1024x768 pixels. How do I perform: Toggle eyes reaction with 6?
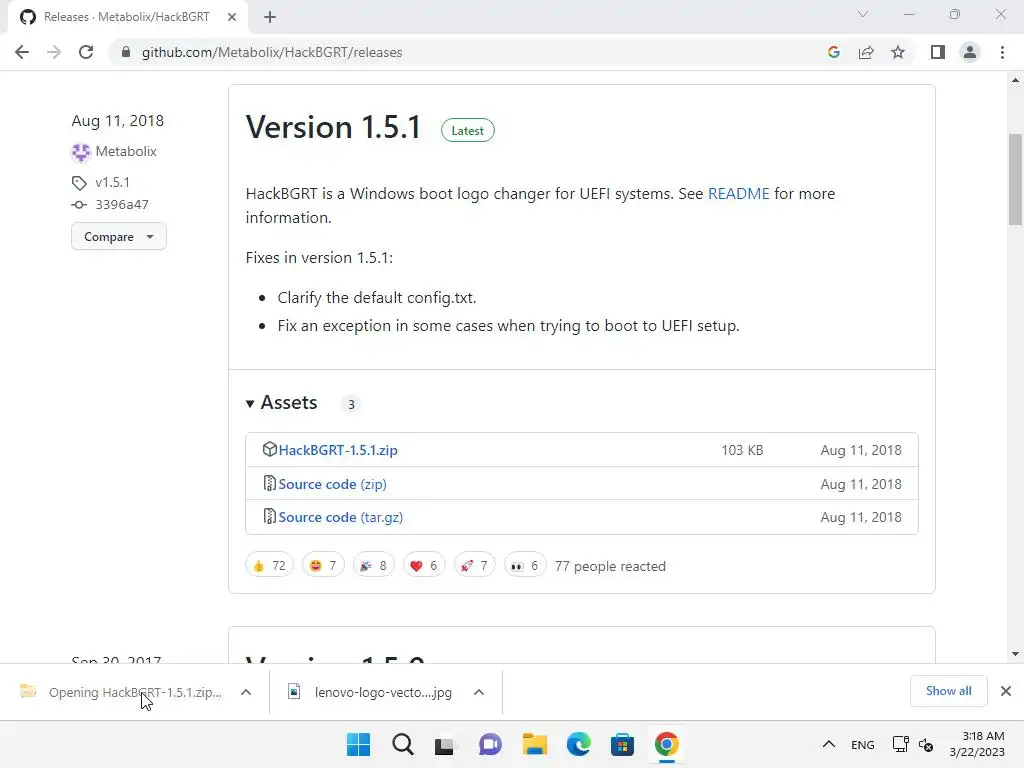pos(525,566)
